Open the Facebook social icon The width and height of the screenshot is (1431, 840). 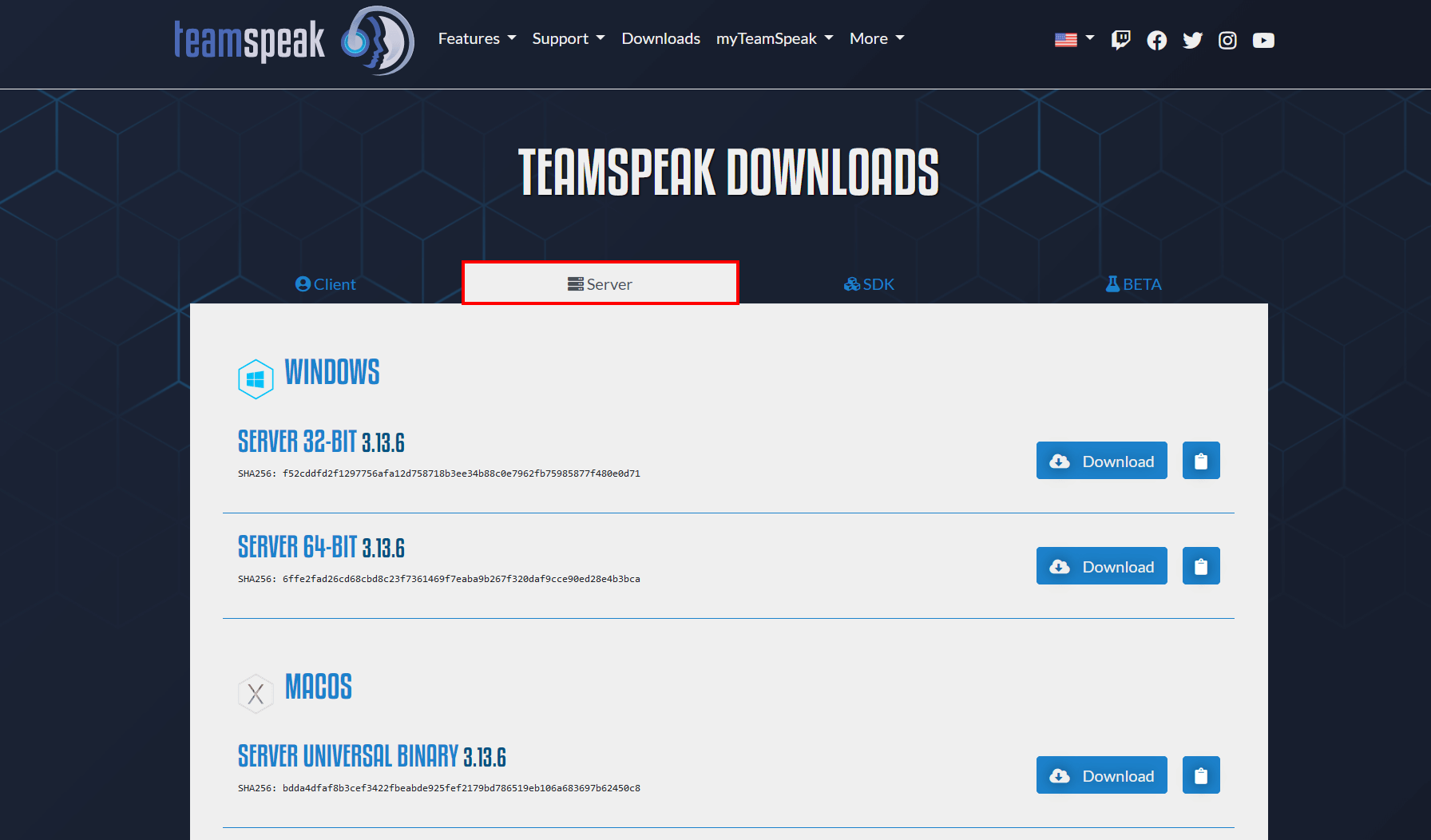point(1156,40)
